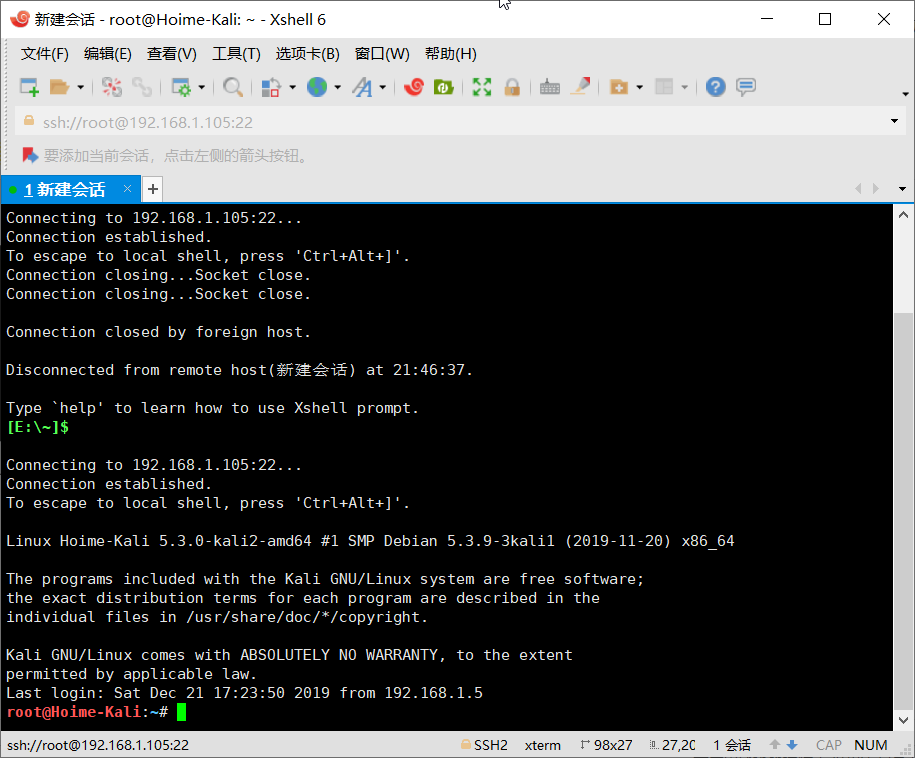This screenshot has width=915, height=758.
Task: Click the tab scroll right arrow
Action: tap(876, 188)
